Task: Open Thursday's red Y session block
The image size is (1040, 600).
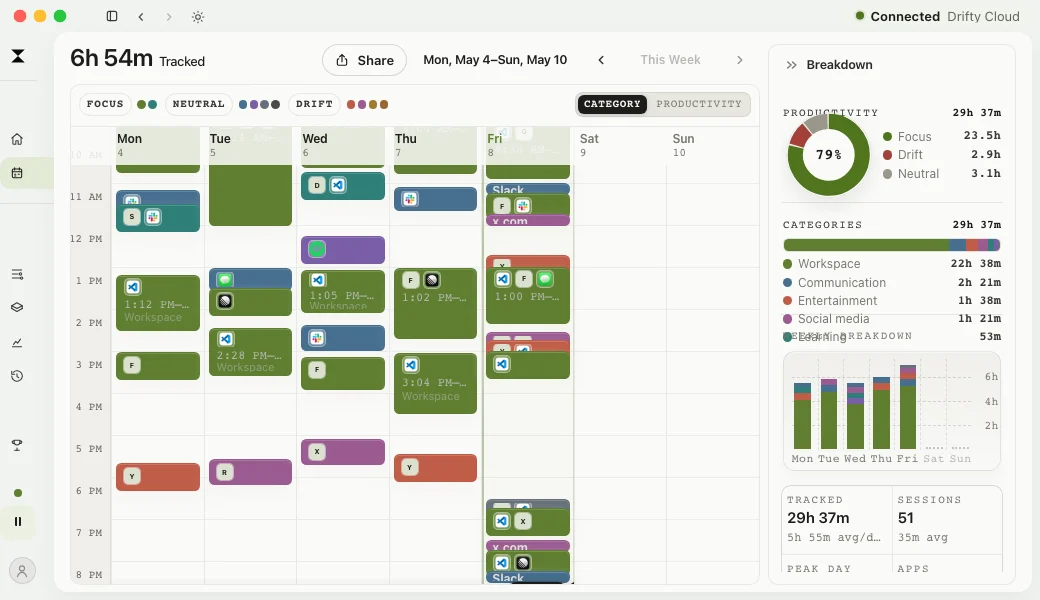Action: tap(435, 468)
